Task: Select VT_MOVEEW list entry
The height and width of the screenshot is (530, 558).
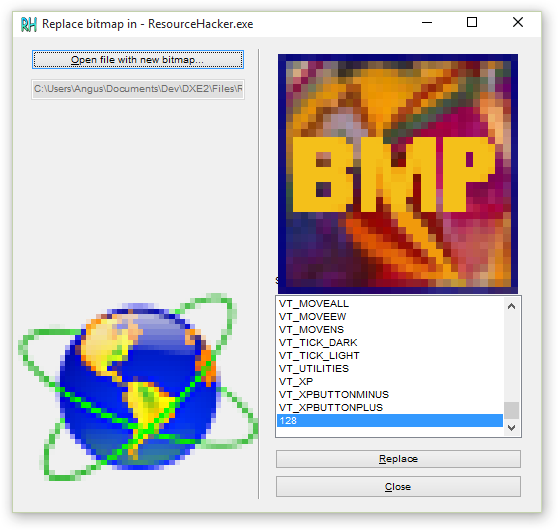Action: 390,316
